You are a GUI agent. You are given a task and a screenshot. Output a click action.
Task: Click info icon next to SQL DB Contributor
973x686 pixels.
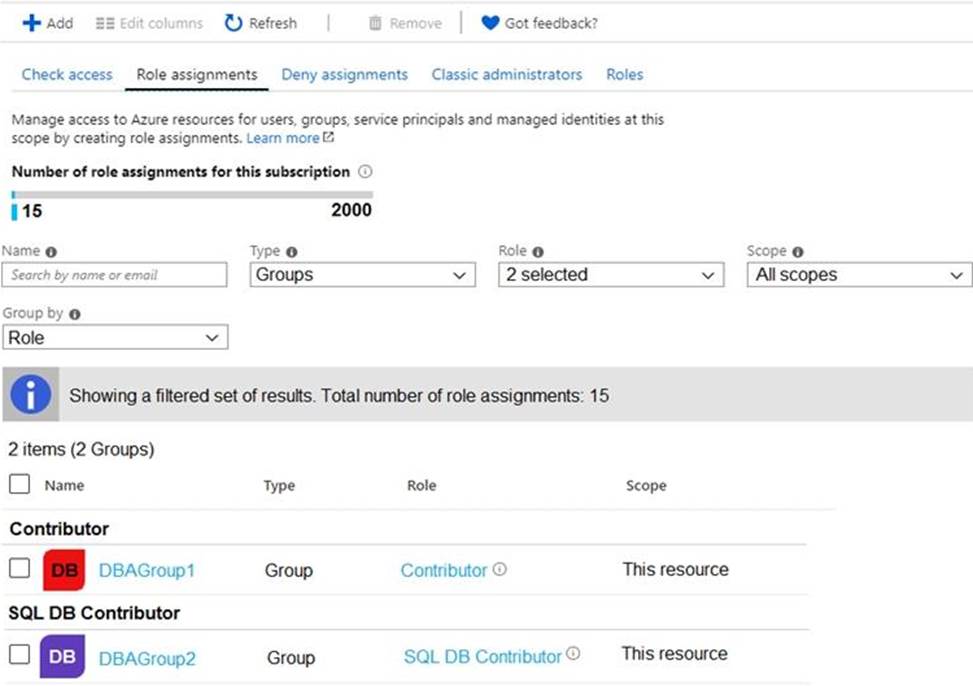coord(573,654)
